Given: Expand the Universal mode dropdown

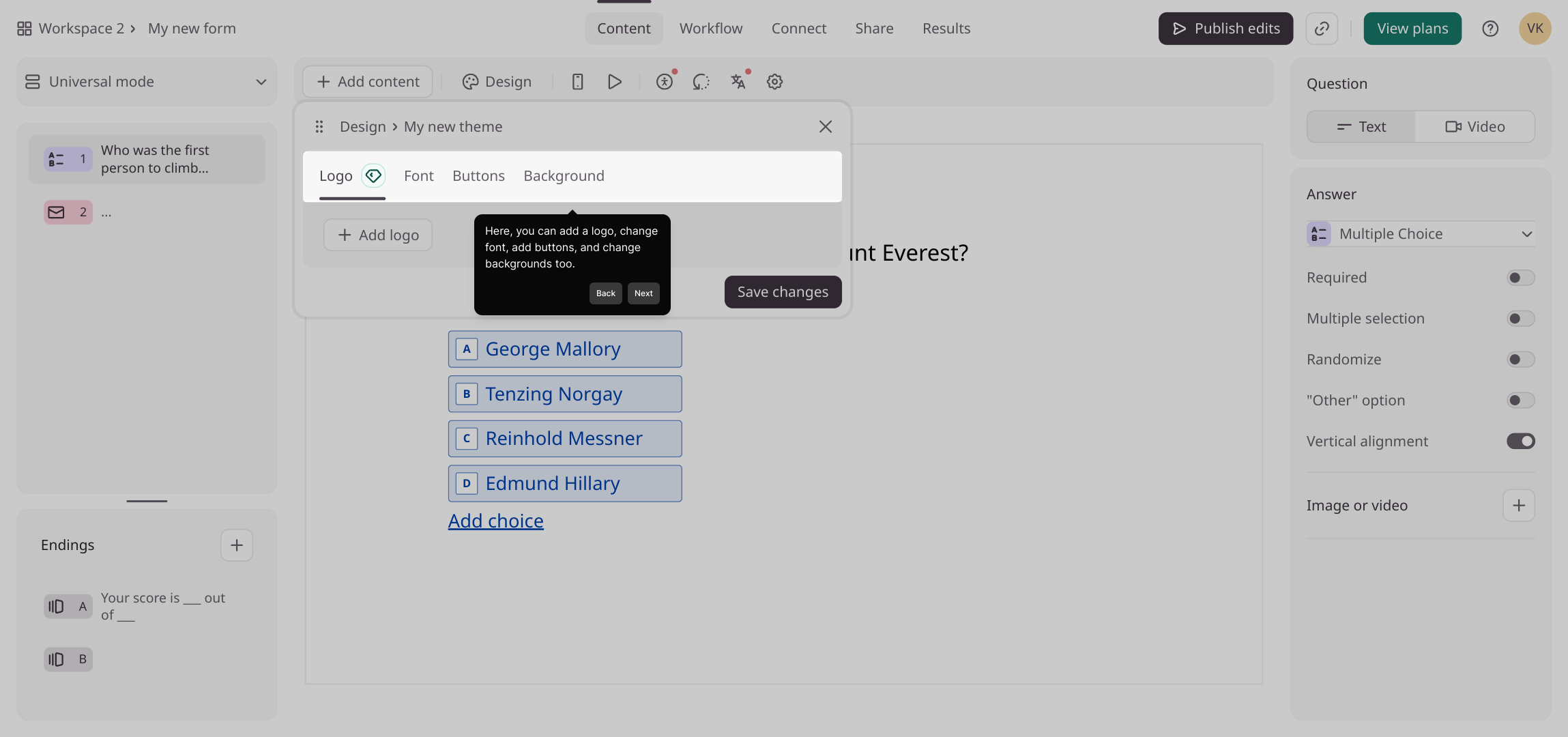Looking at the screenshot, I should click(x=147, y=82).
